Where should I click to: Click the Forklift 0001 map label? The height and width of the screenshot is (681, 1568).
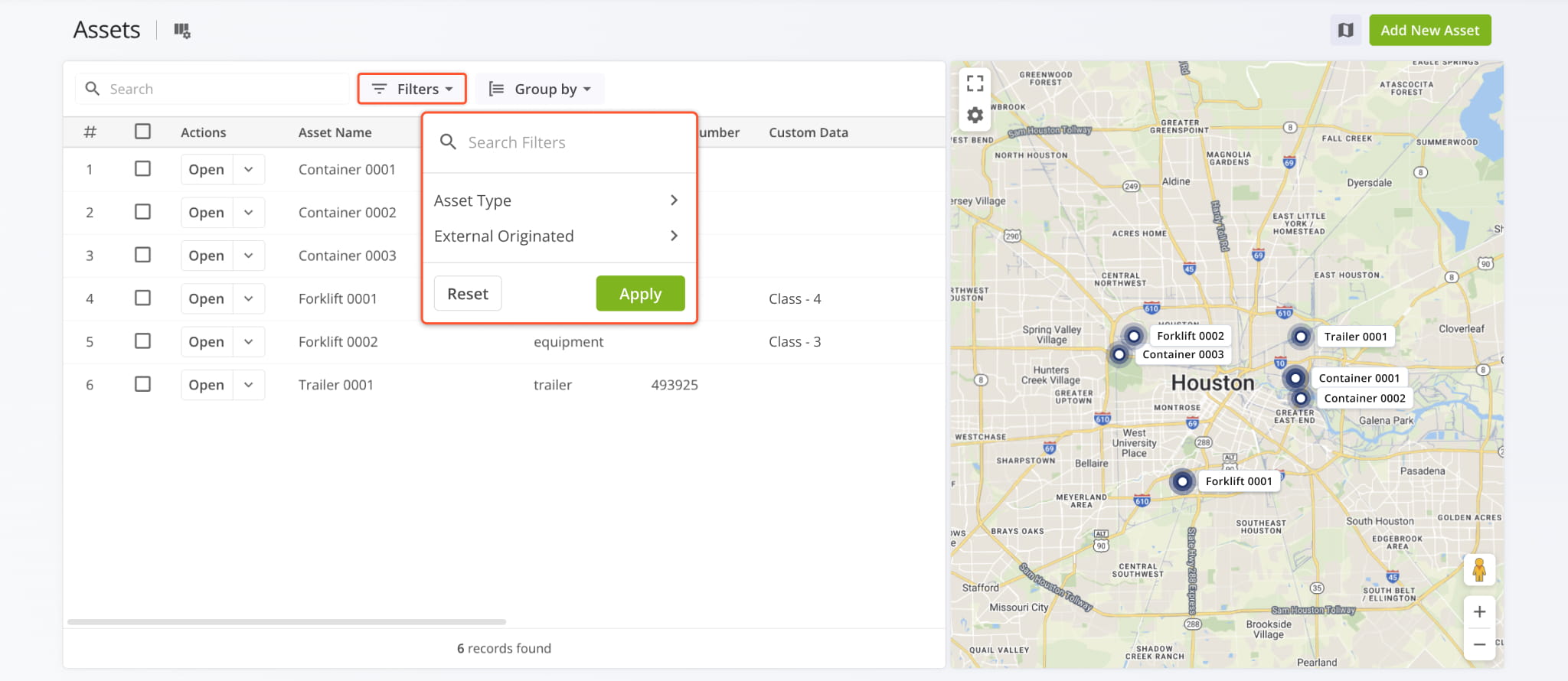[1238, 481]
